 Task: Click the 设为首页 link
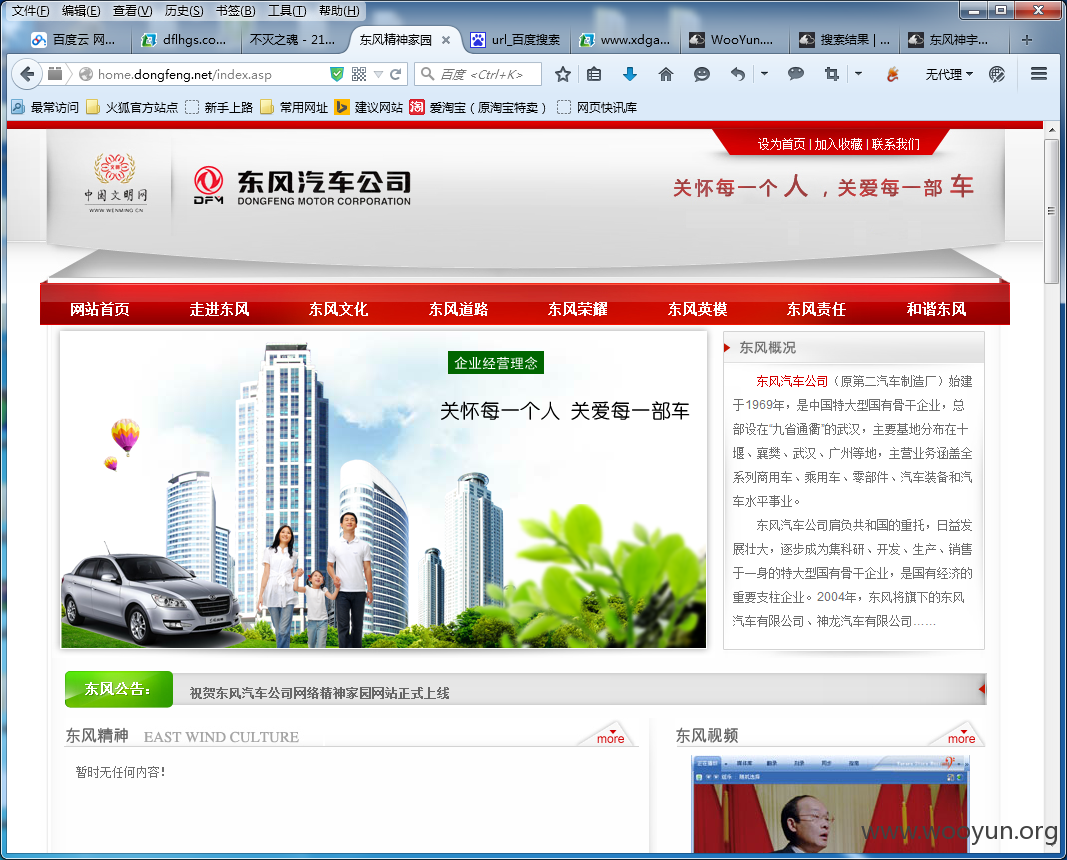781,144
